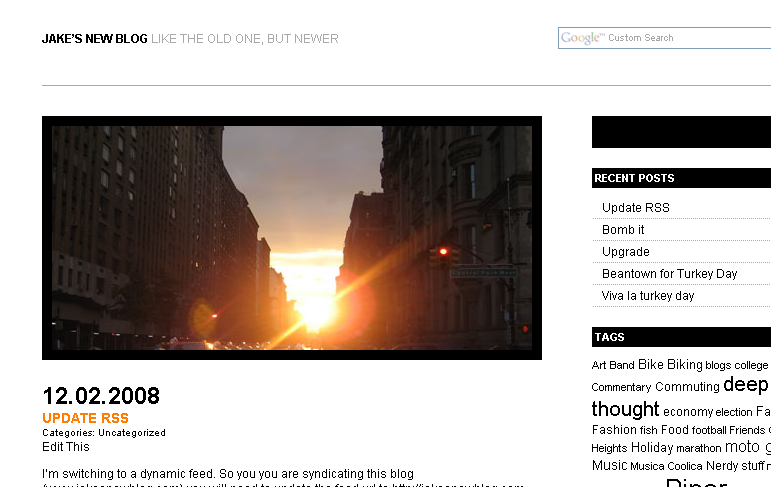Click the sunset street header photo
This screenshot has width=771, height=487.
click(292, 238)
